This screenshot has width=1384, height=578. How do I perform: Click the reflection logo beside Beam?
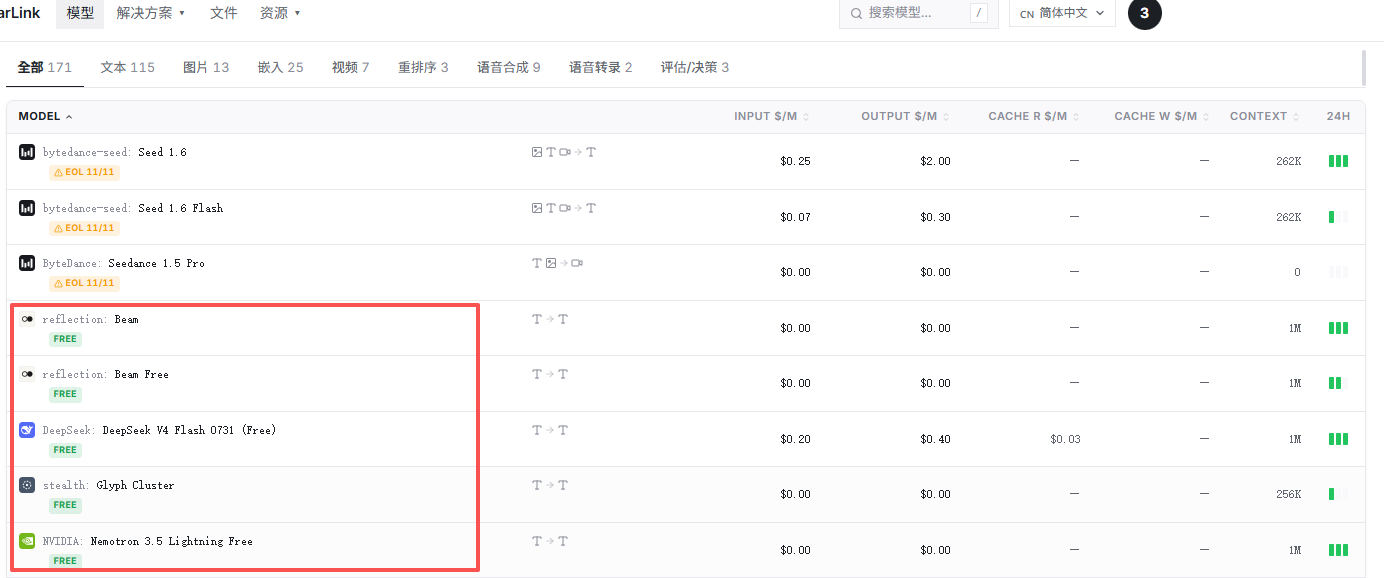(x=27, y=319)
